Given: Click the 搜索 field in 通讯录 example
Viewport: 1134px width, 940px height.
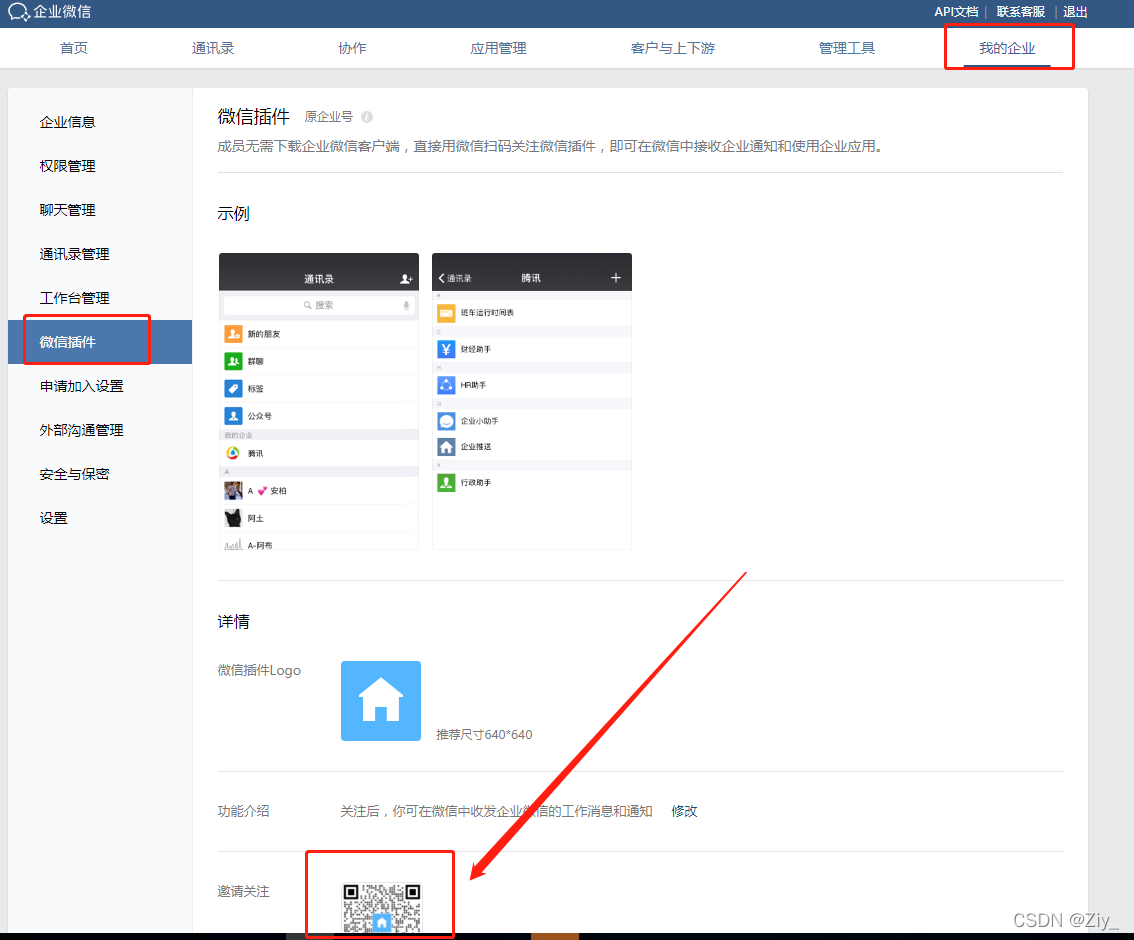Looking at the screenshot, I should (x=319, y=305).
